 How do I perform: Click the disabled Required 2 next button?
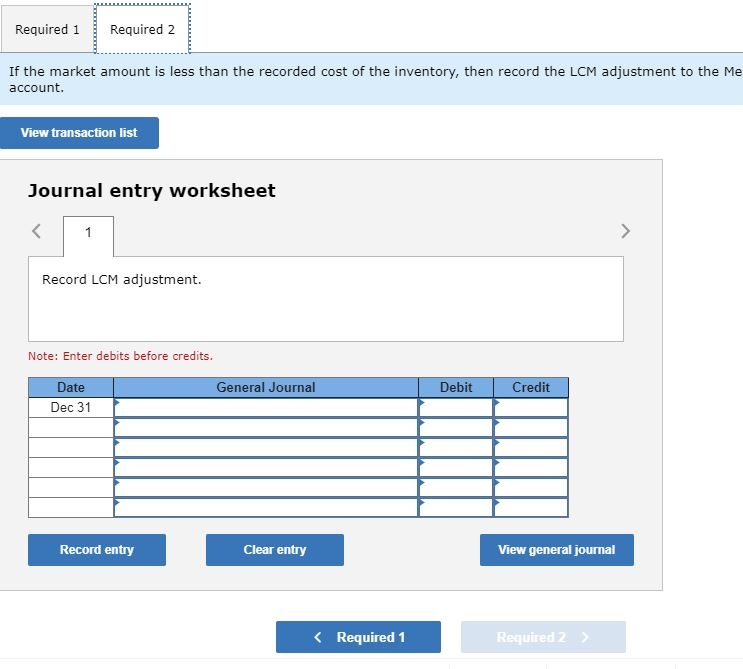click(543, 637)
